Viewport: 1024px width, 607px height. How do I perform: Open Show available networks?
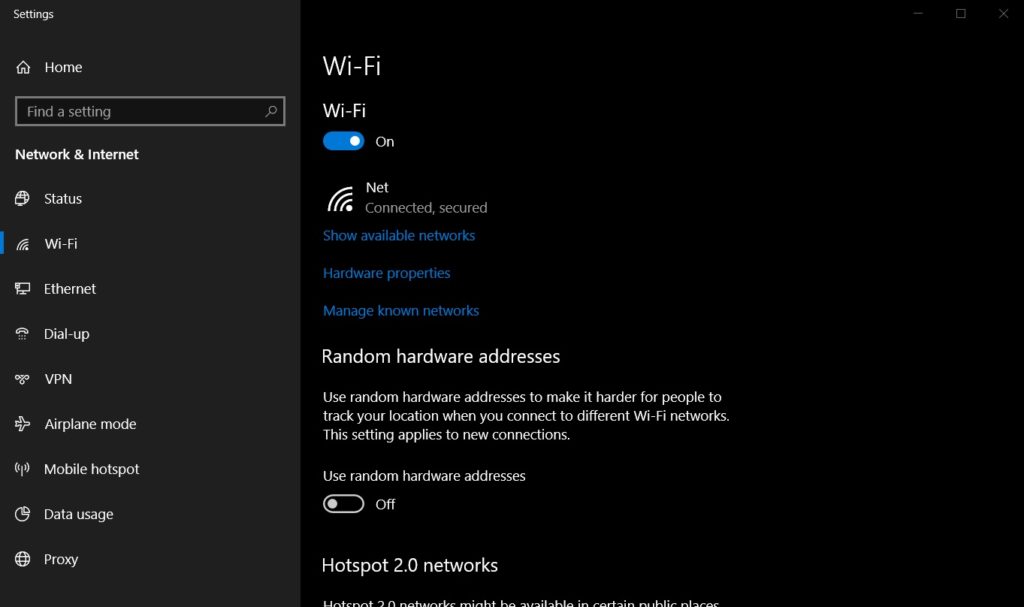[x=399, y=235]
